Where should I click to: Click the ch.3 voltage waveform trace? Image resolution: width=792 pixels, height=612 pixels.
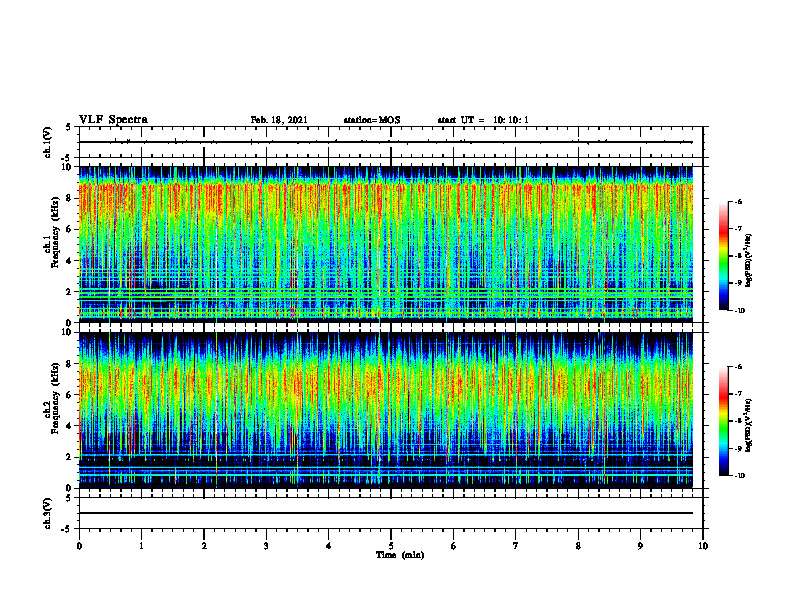click(386, 513)
